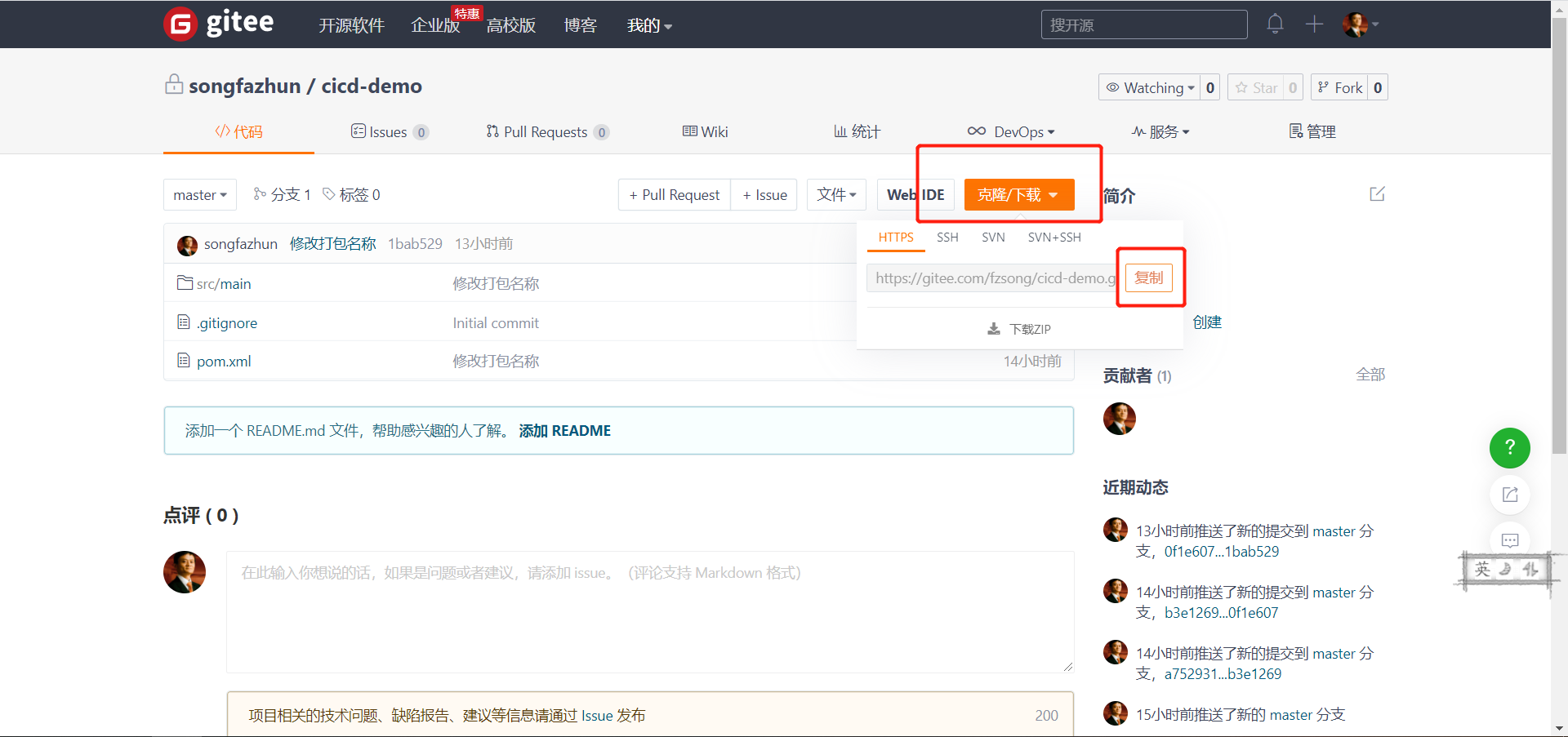Switch to the Issues tab
Image resolution: width=1568 pixels, height=737 pixels.
coord(390,132)
